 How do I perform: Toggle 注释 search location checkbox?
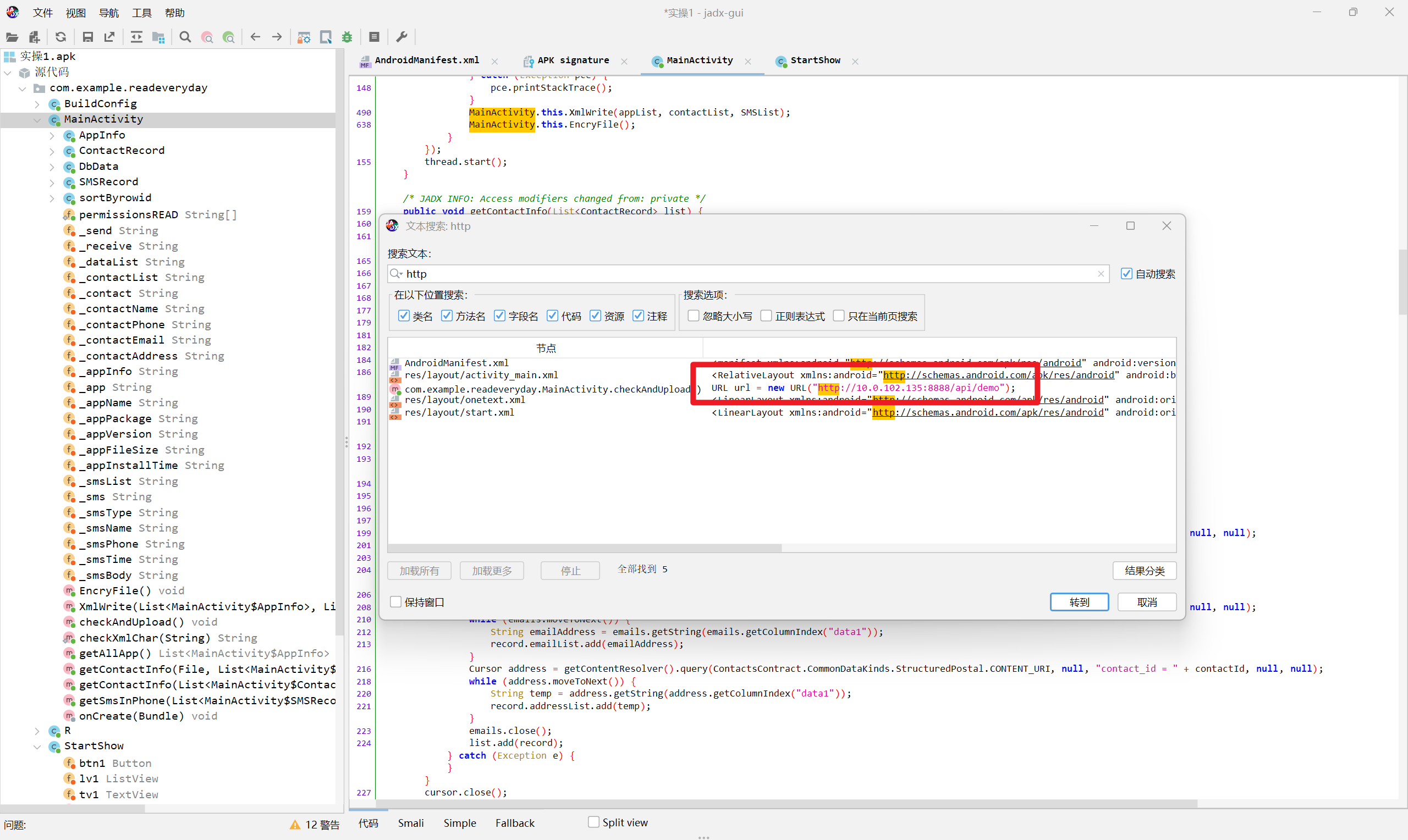(638, 316)
